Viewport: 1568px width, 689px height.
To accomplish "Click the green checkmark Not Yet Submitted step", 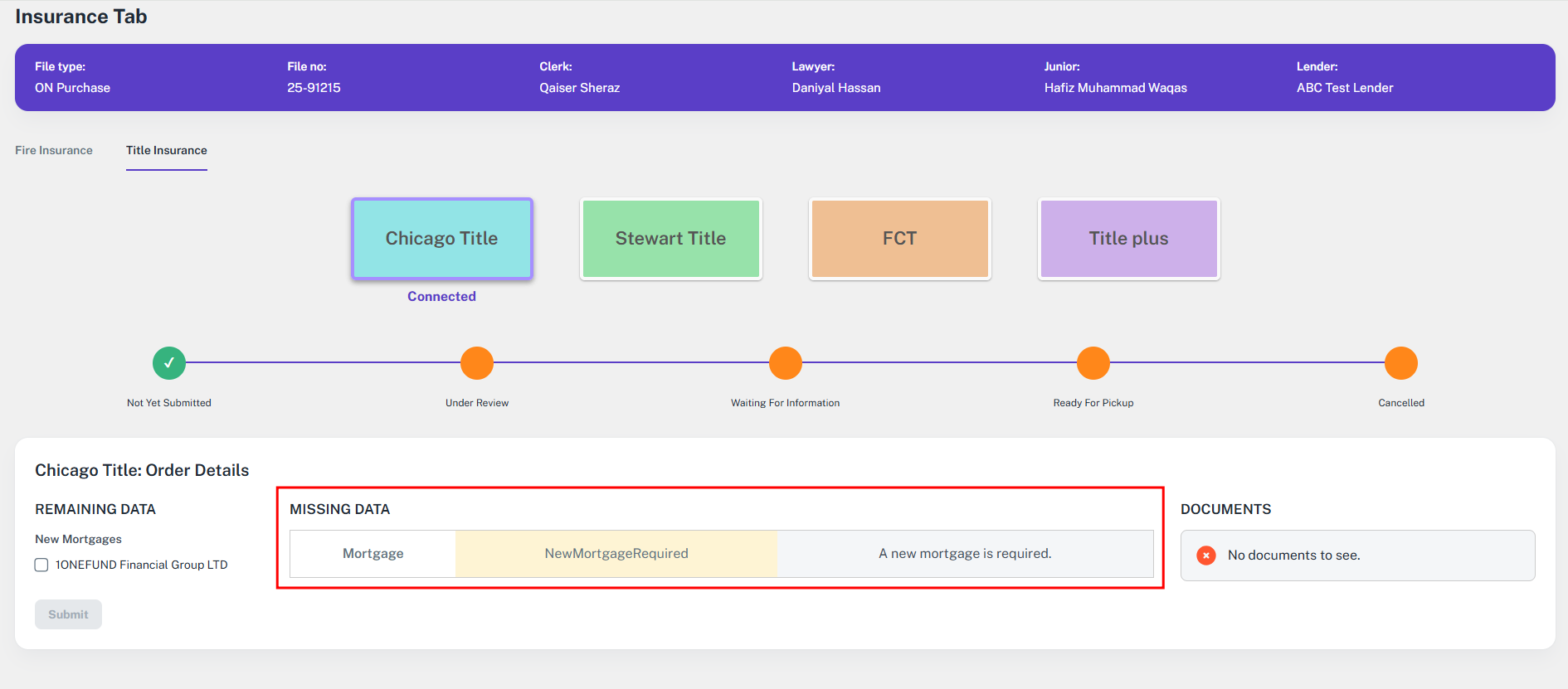I will 169,363.
